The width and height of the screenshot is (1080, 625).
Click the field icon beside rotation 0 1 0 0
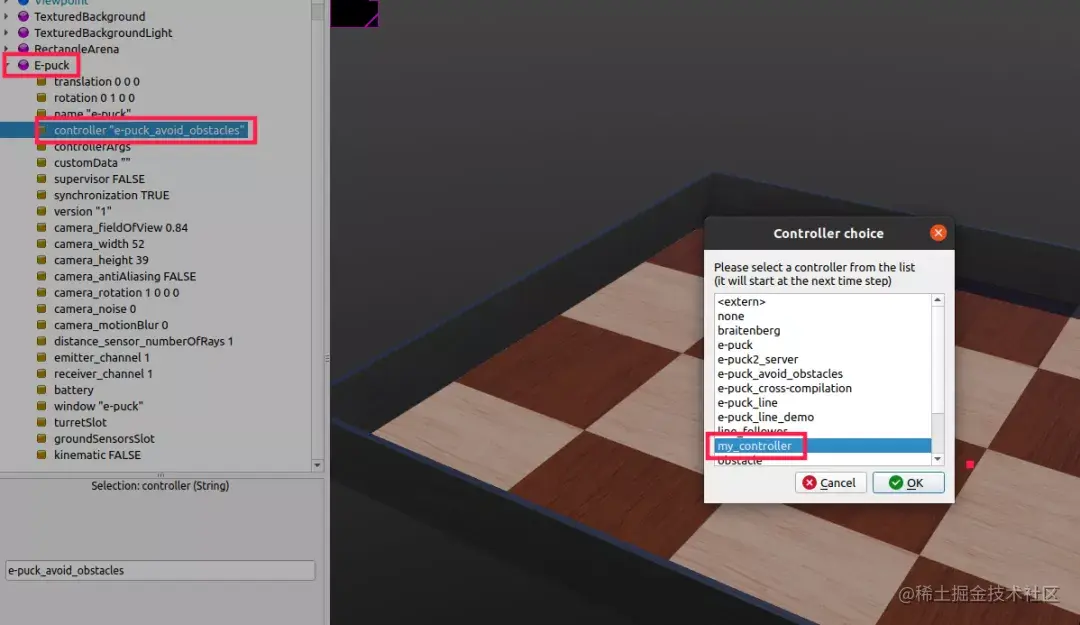[x=41, y=98]
